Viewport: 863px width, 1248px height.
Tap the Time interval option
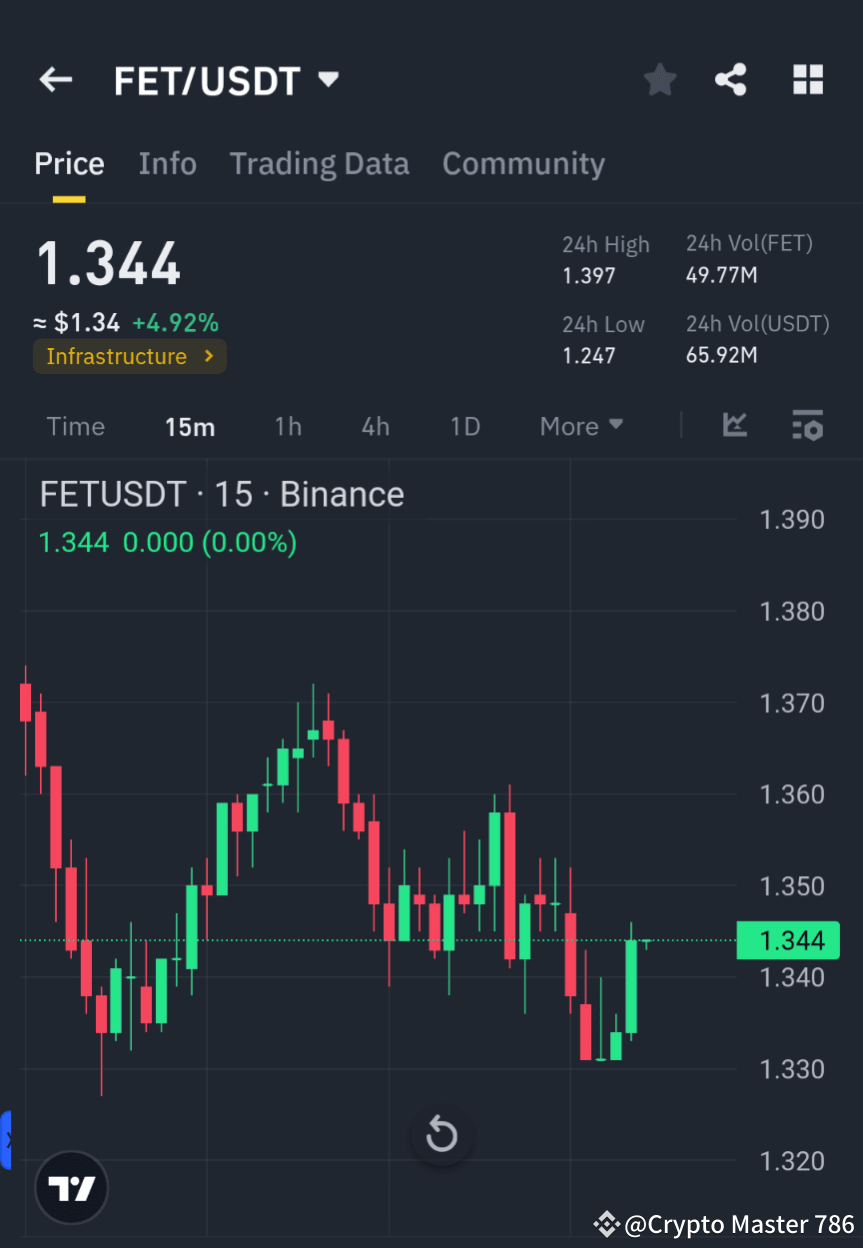pyautogui.click(x=75, y=426)
